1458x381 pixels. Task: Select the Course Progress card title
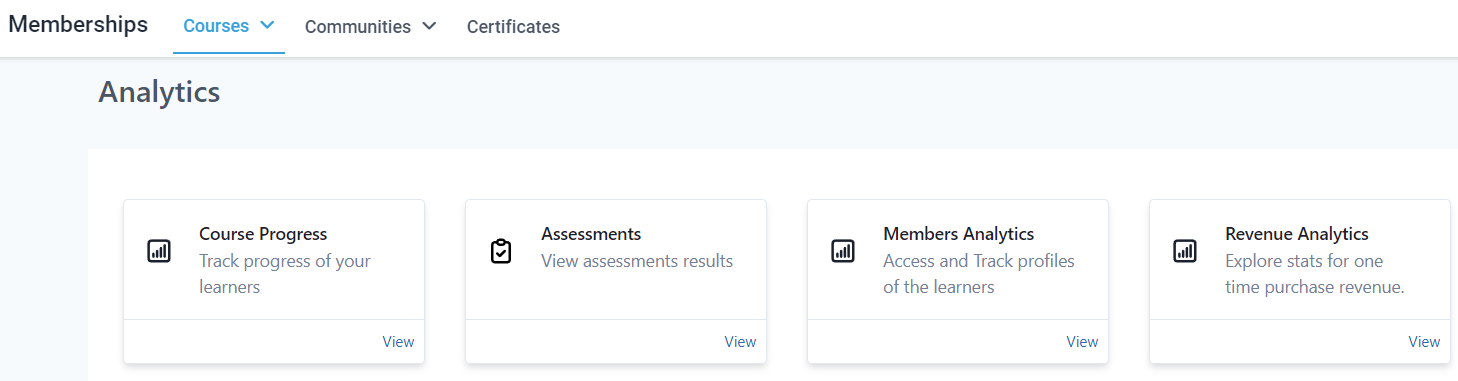pos(263,234)
